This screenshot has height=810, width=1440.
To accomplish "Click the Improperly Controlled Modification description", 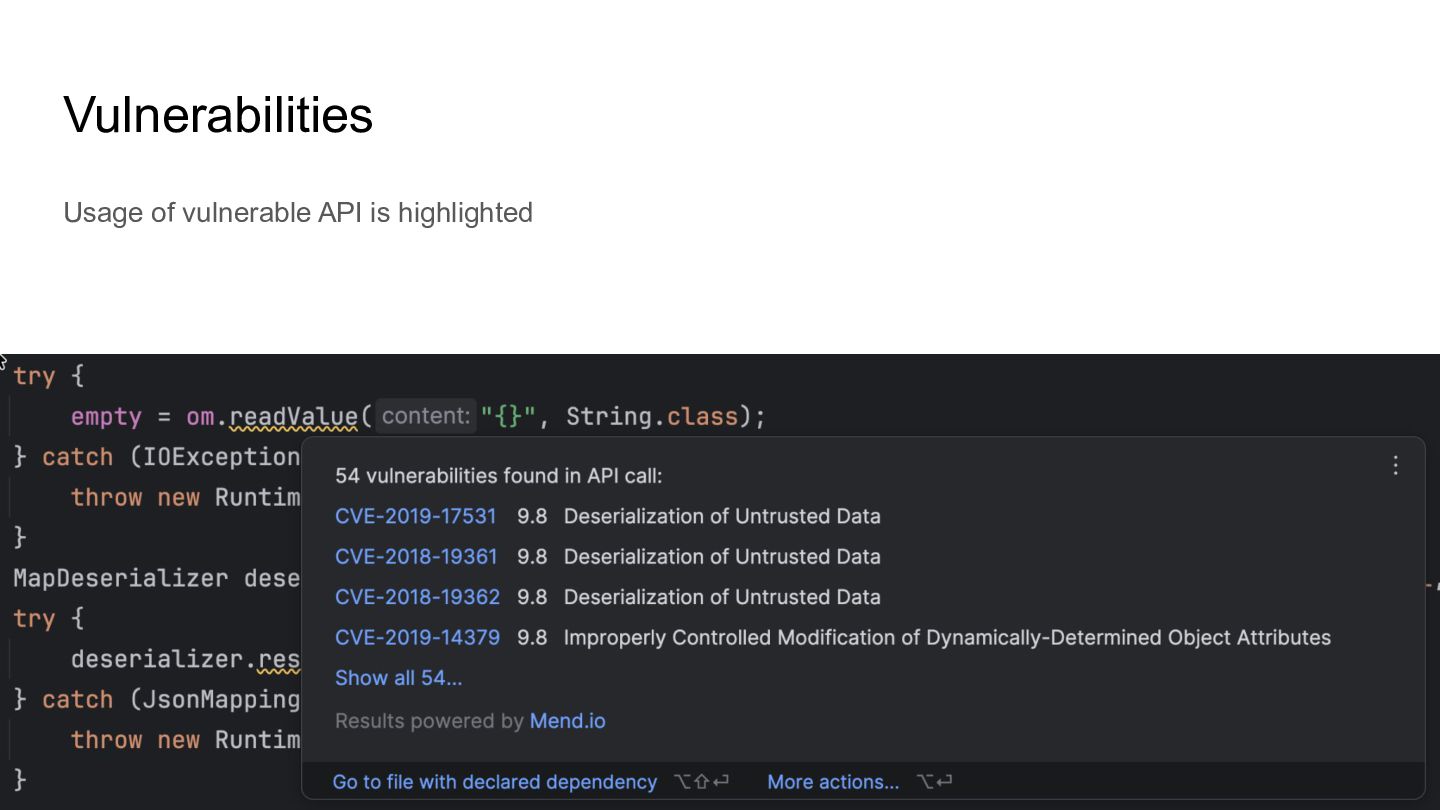I will (946, 637).
